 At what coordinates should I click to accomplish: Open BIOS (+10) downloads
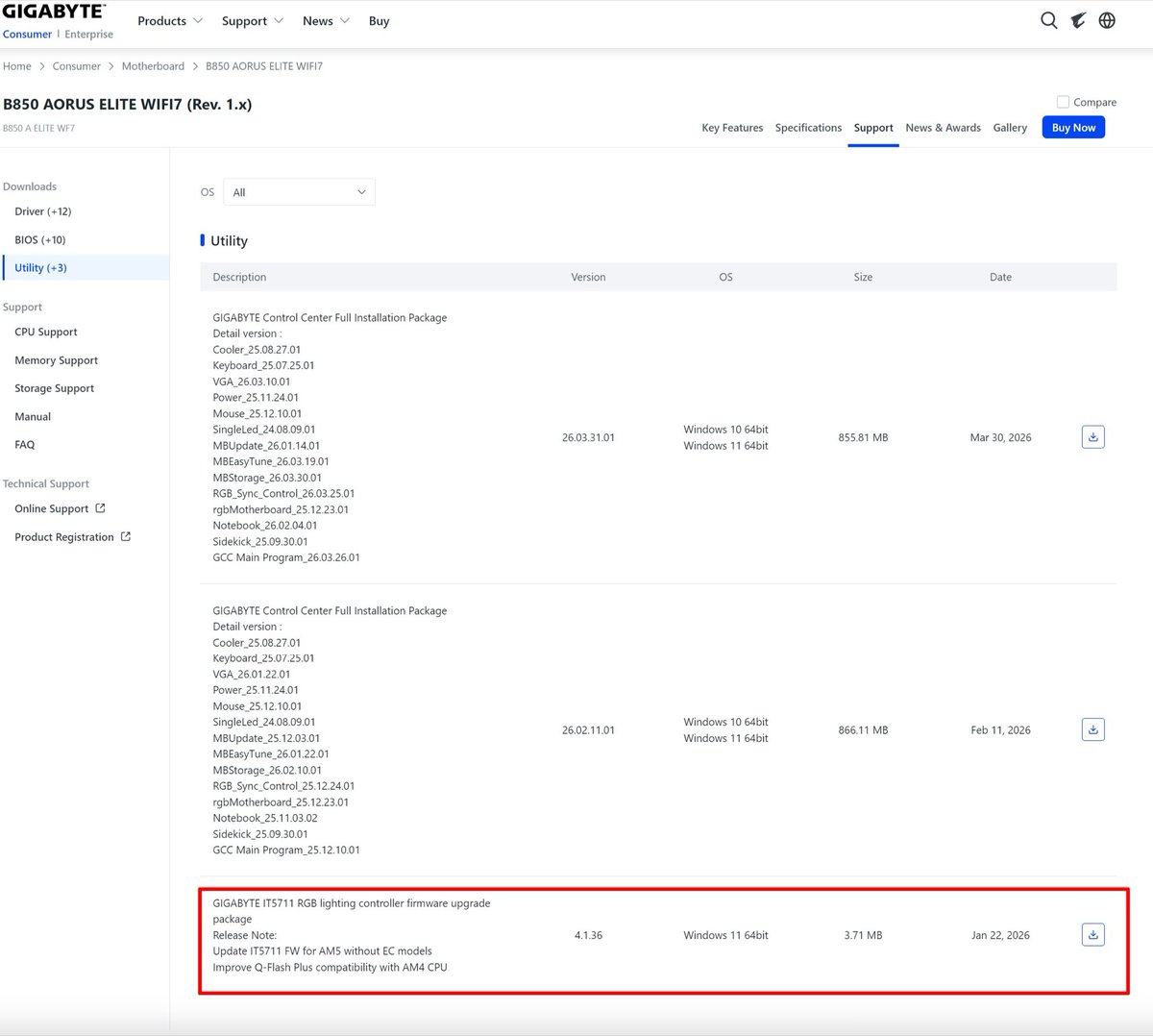click(40, 240)
